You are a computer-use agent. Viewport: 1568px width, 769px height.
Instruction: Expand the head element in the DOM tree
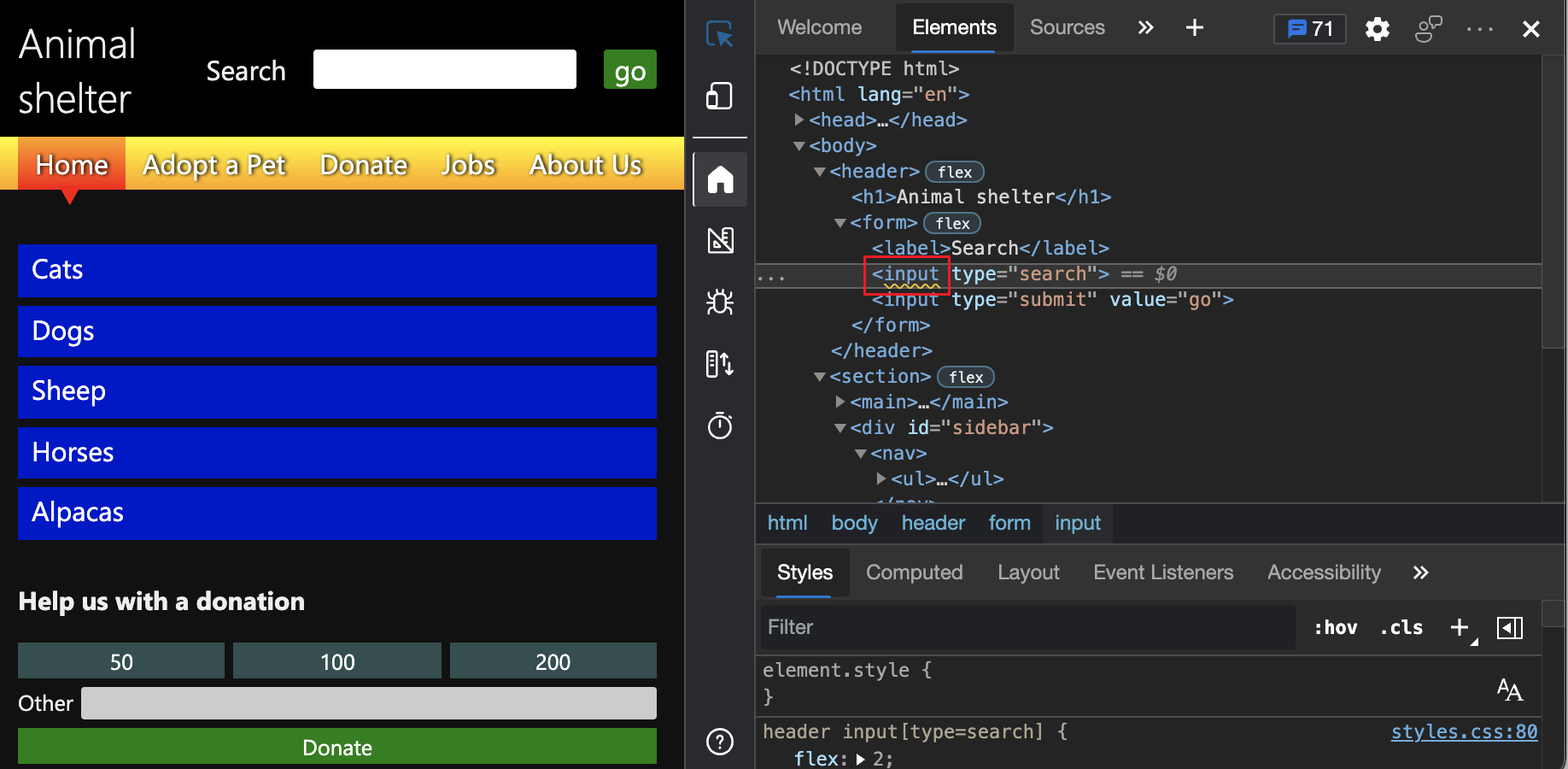click(x=799, y=120)
